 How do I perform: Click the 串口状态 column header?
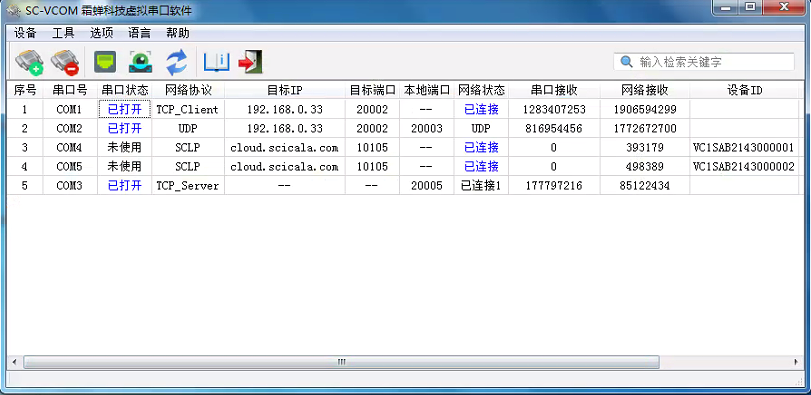pos(125,90)
